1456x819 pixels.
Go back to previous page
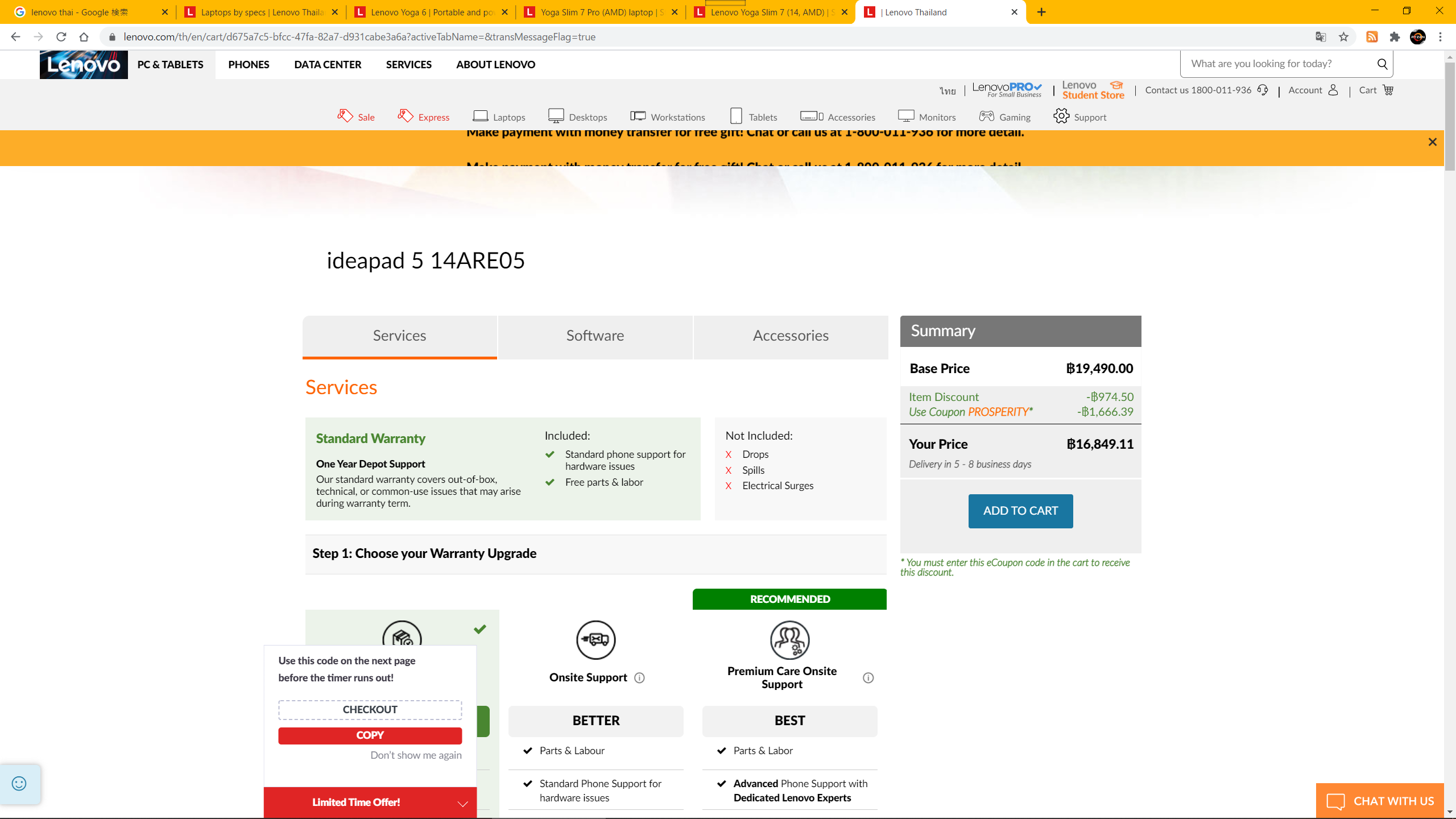tap(16, 37)
